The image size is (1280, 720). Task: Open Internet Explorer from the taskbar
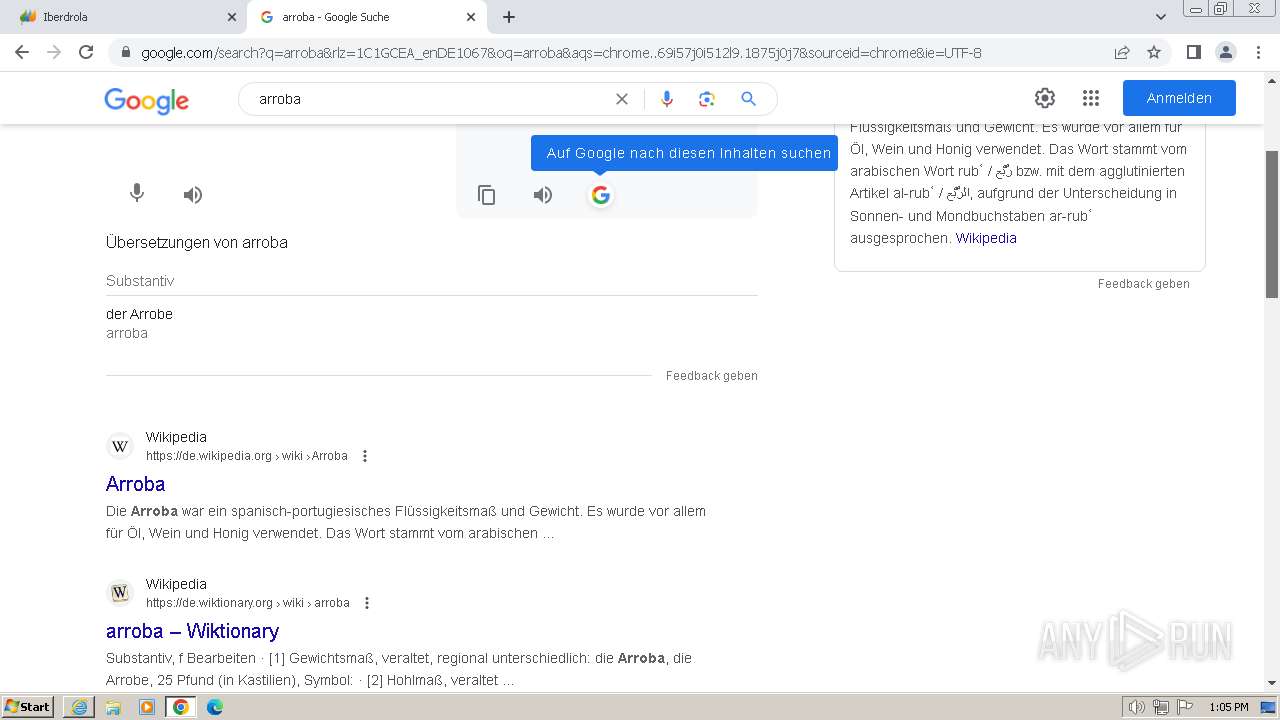[79, 707]
